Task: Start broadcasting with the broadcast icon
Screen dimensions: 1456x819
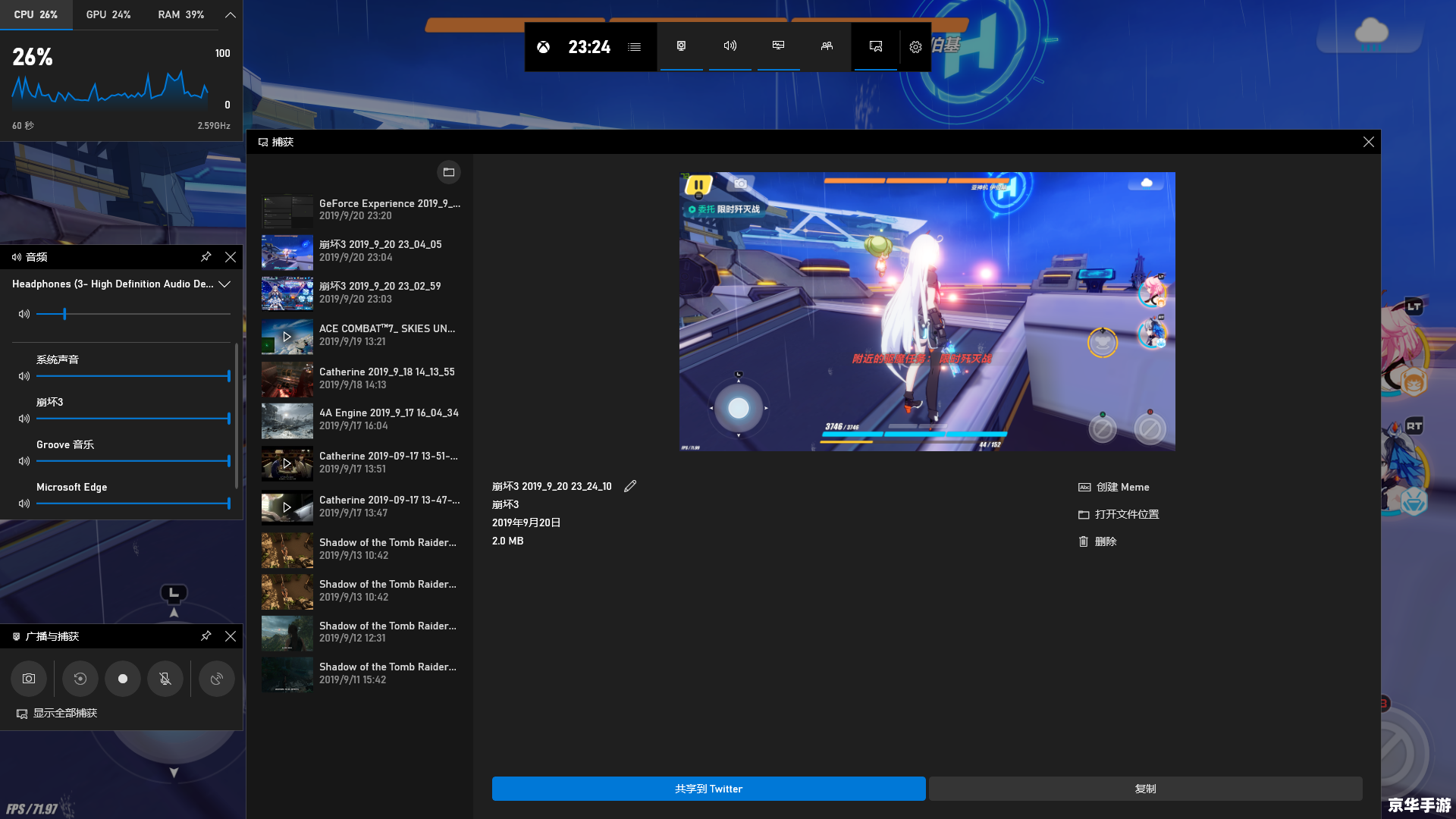Action: pyautogui.click(x=217, y=679)
